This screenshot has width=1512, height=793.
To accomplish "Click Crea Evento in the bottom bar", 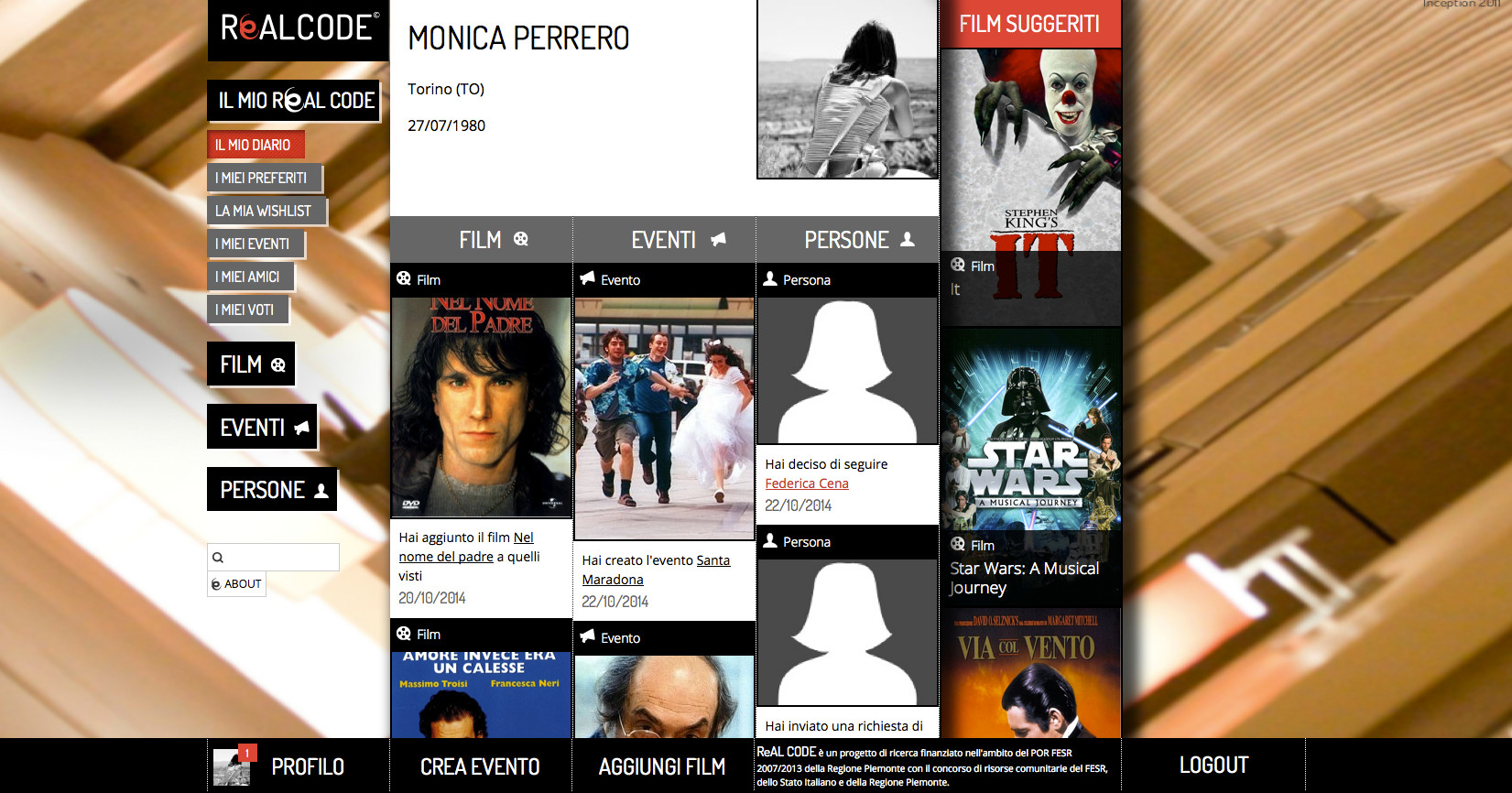I will (481, 766).
